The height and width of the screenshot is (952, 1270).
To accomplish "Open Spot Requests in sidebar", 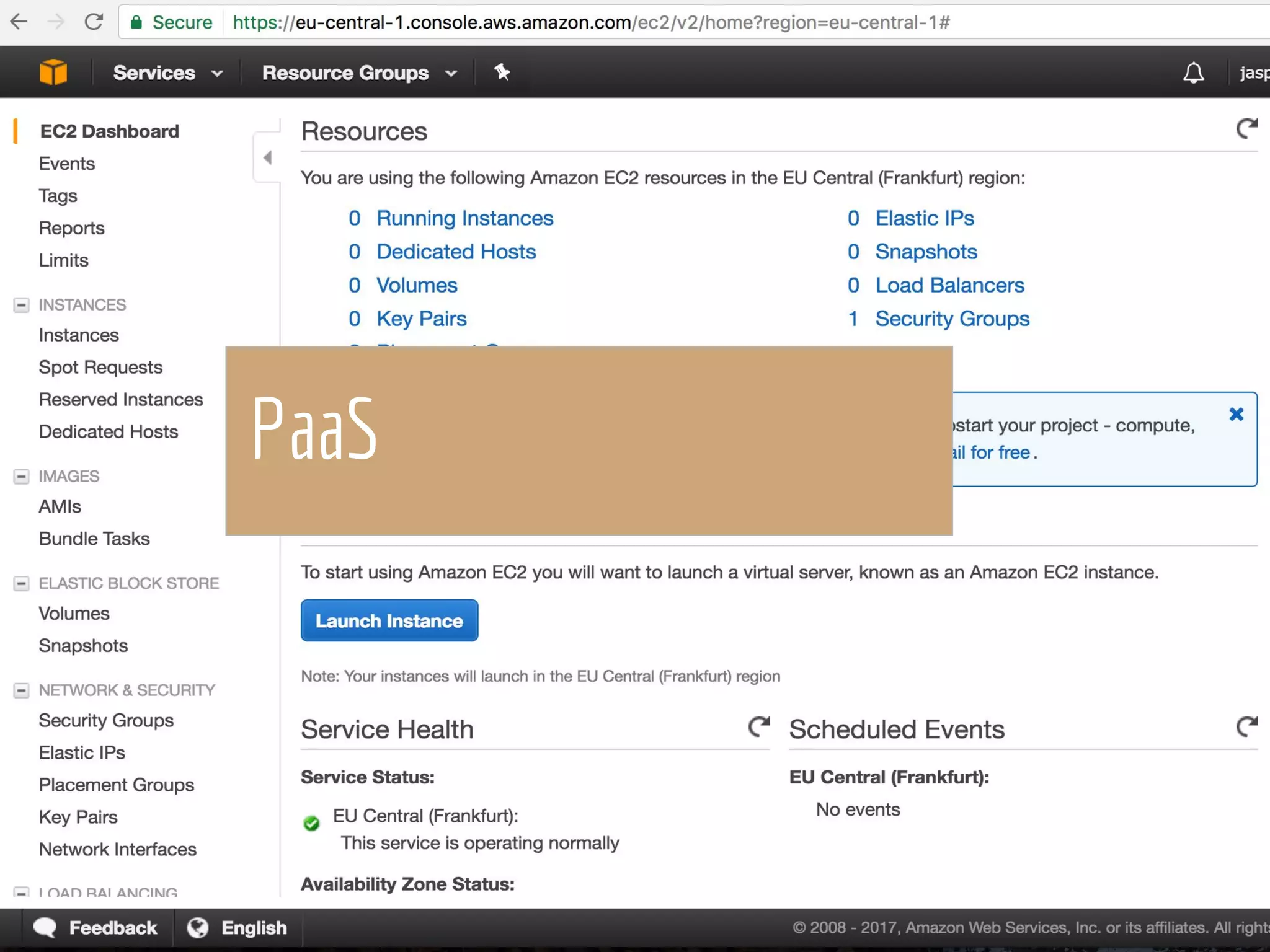I will [100, 367].
